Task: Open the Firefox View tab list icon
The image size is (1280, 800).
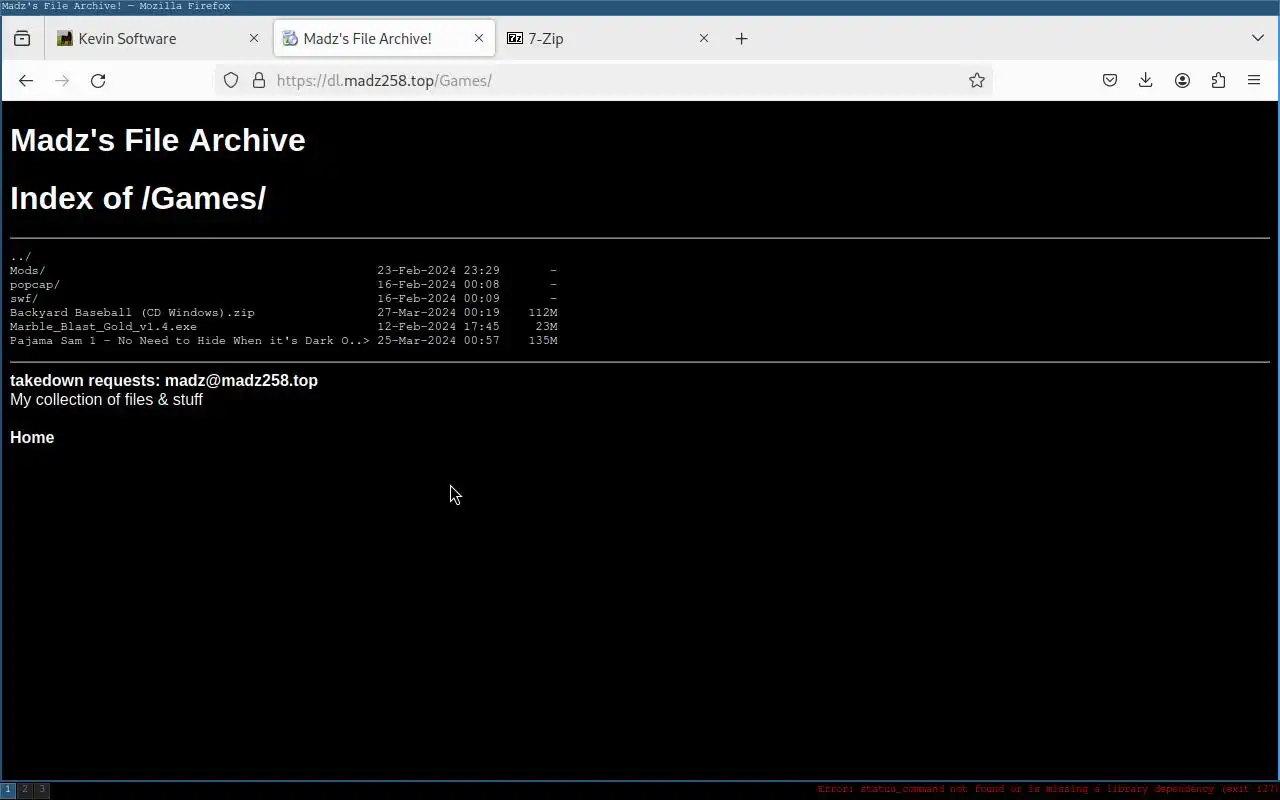Action: click(22, 38)
